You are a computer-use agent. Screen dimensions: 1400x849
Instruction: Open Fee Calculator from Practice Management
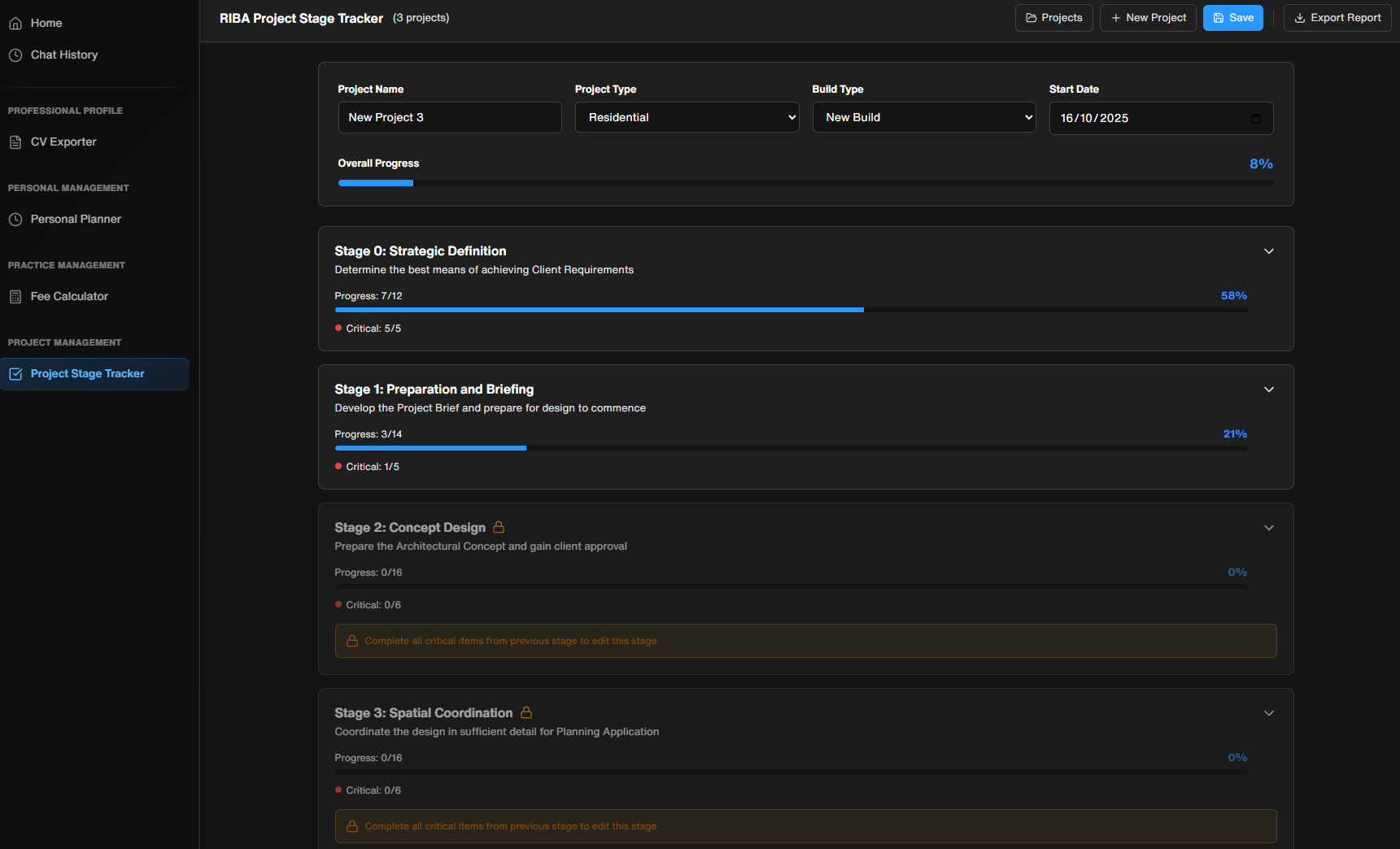point(68,296)
